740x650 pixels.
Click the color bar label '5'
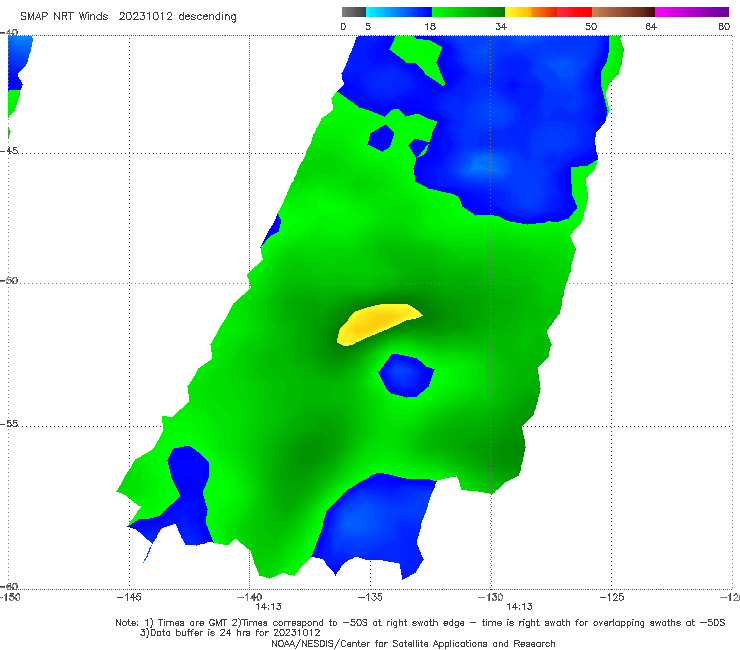point(368,26)
